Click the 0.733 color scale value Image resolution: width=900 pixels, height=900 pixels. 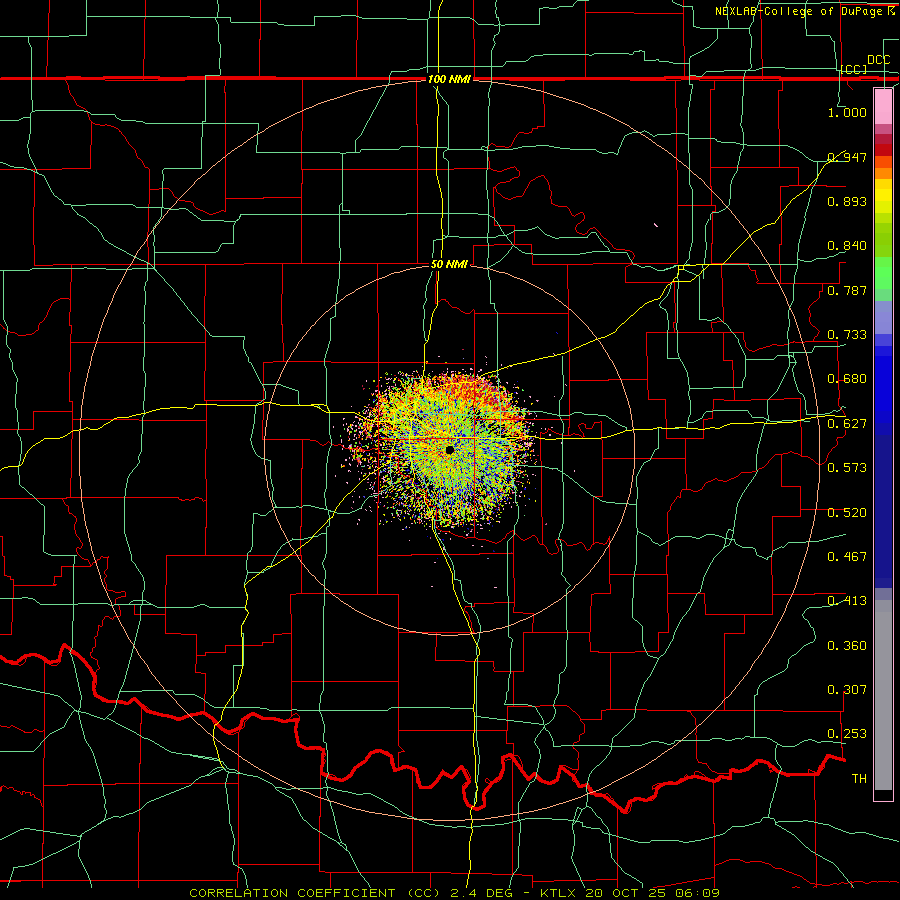[x=847, y=335]
